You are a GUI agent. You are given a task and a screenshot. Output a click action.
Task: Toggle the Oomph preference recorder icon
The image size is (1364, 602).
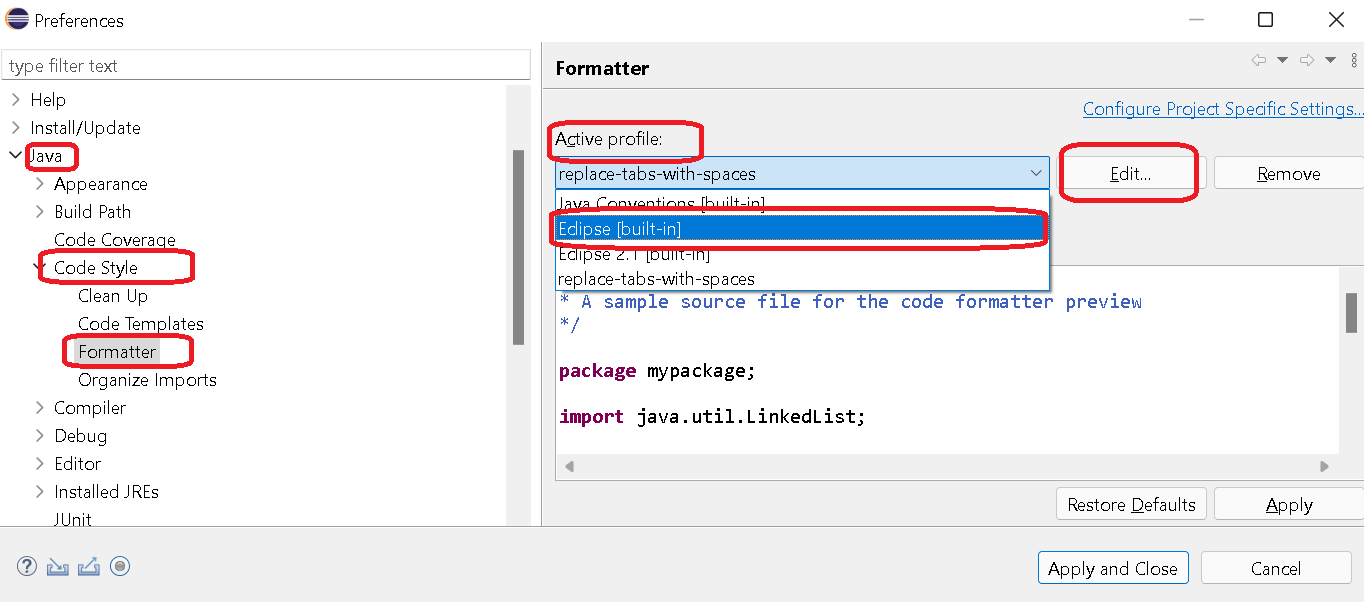tap(120, 566)
